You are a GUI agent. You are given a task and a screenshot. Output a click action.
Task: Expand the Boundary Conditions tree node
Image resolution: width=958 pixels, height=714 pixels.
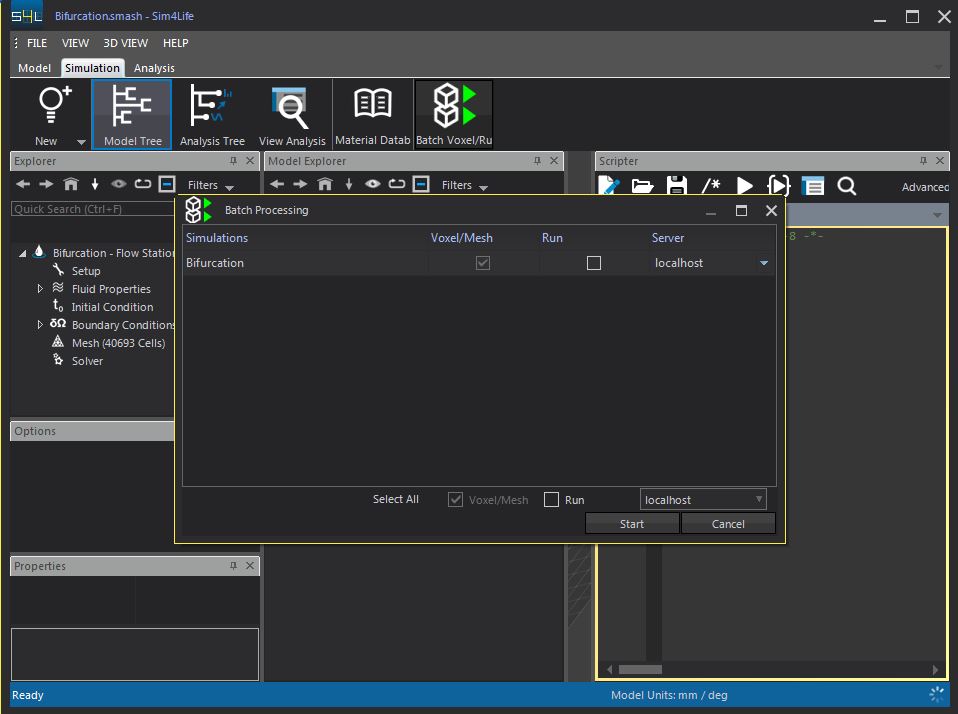(x=40, y=324)
